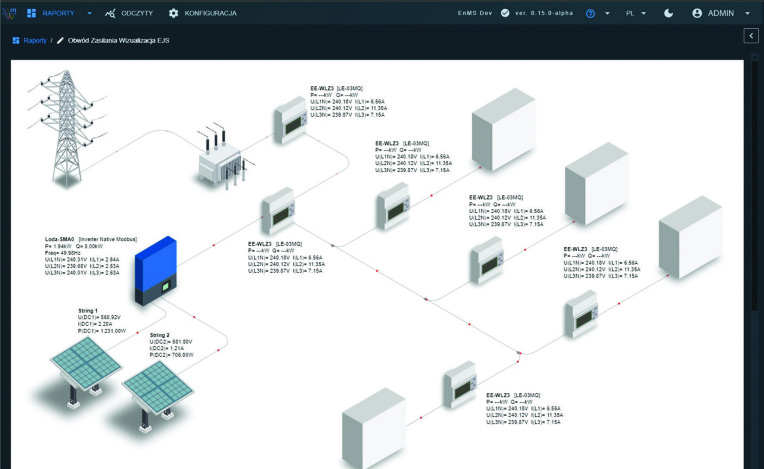This screenshot has height=469, width=764.
Task: Click the version status checkmark icon
Action: [x=505, y=13]
